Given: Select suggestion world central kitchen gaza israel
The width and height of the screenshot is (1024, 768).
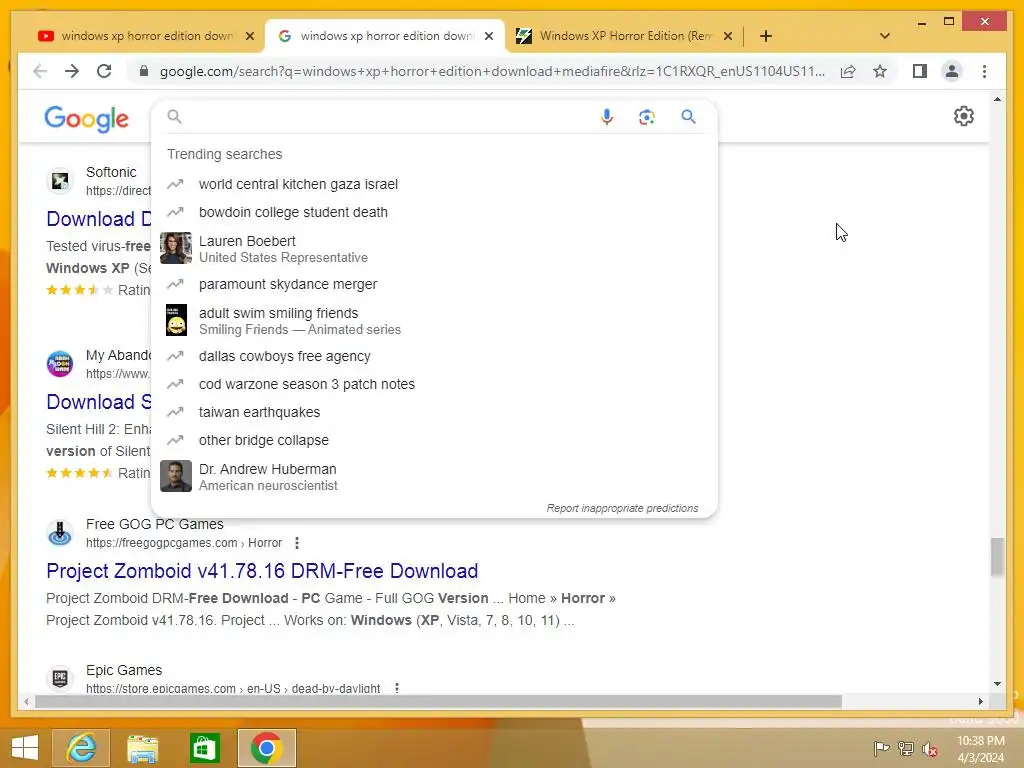Looking at the screenshot, I should pyautogui.click(x=434, y=184).
